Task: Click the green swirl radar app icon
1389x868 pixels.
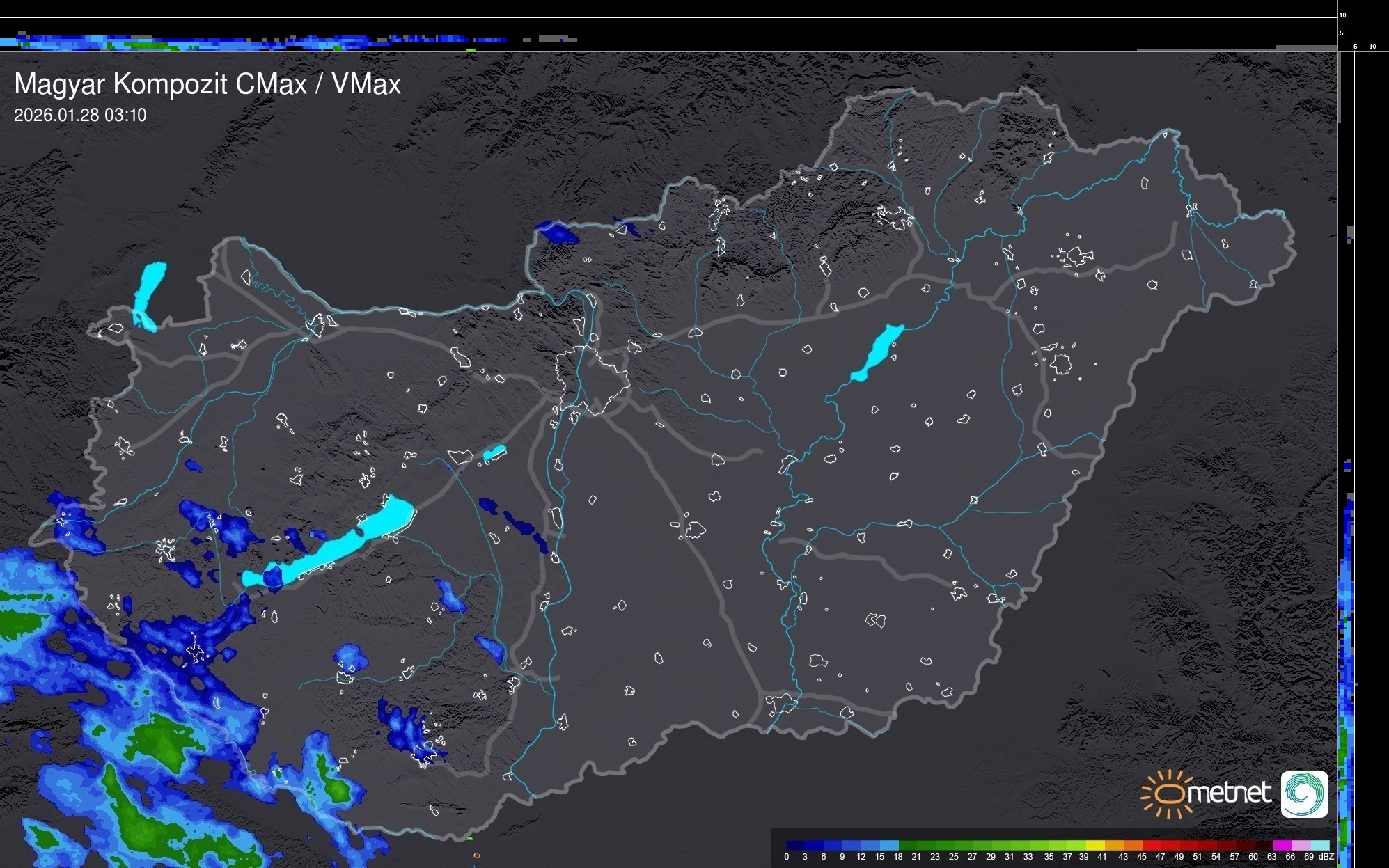Action: [1304, 794]
